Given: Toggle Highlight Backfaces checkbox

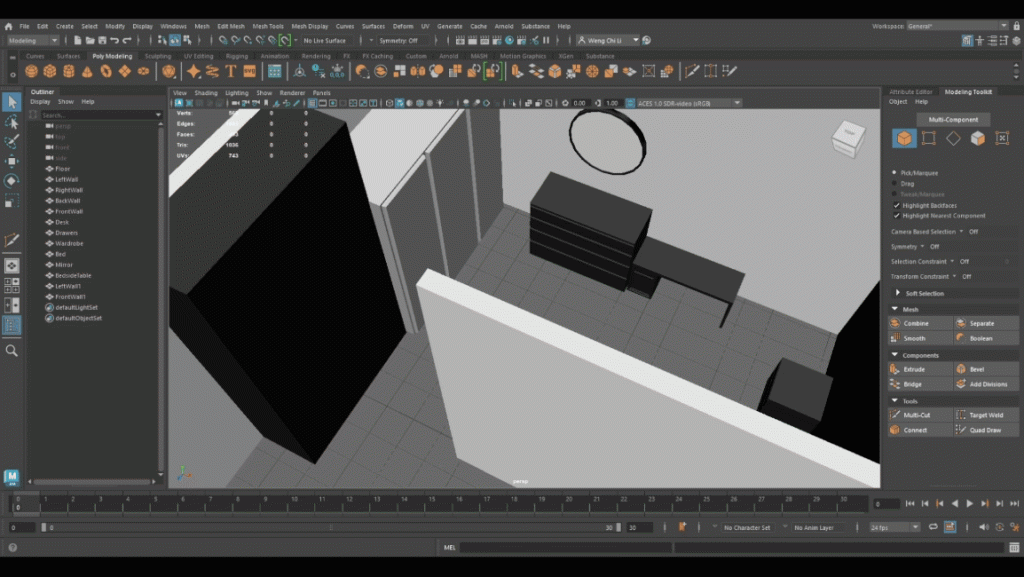Looking at the screenshot, I should (x=895, y=205).
